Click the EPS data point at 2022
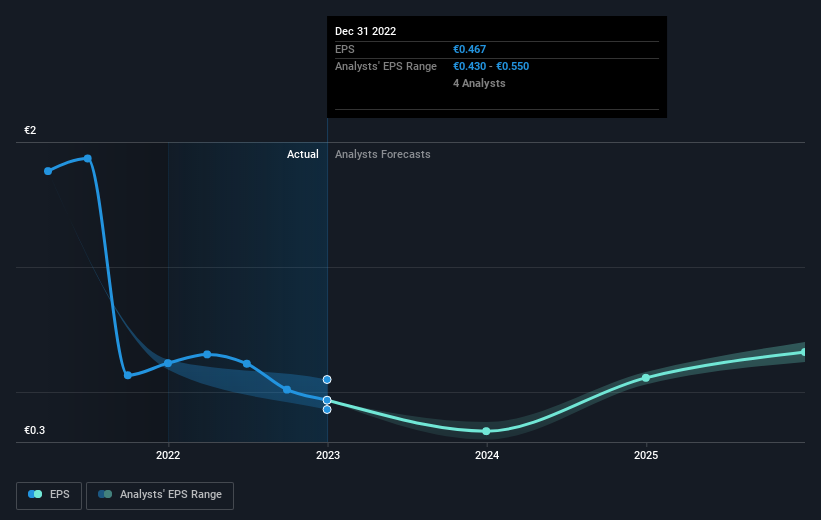This screenshot has width=821, height=520. click(168, 363)
